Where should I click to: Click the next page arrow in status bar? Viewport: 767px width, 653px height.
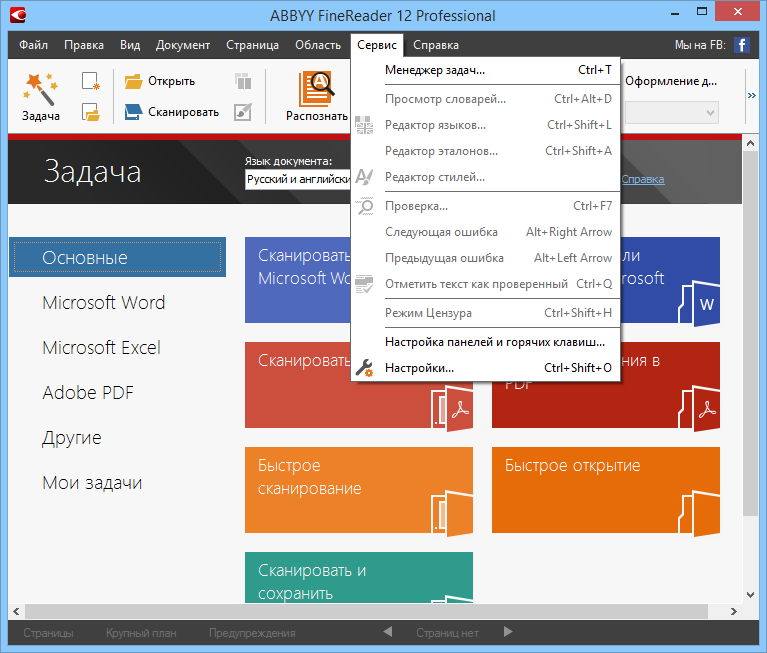pos(508,632)
